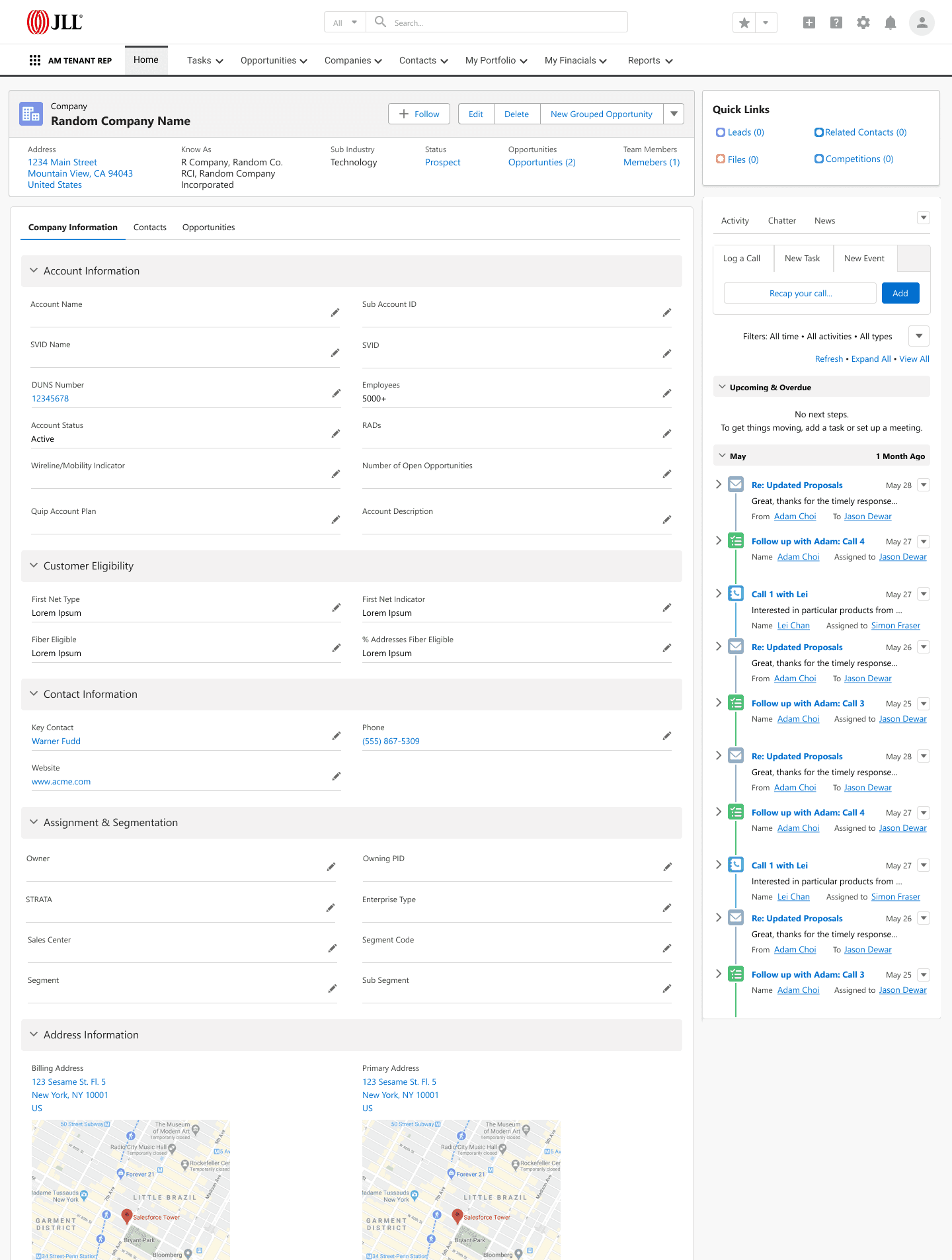Open the Warner Fudd contact link
952x1260 pixels.
click(x=56, y=741)
